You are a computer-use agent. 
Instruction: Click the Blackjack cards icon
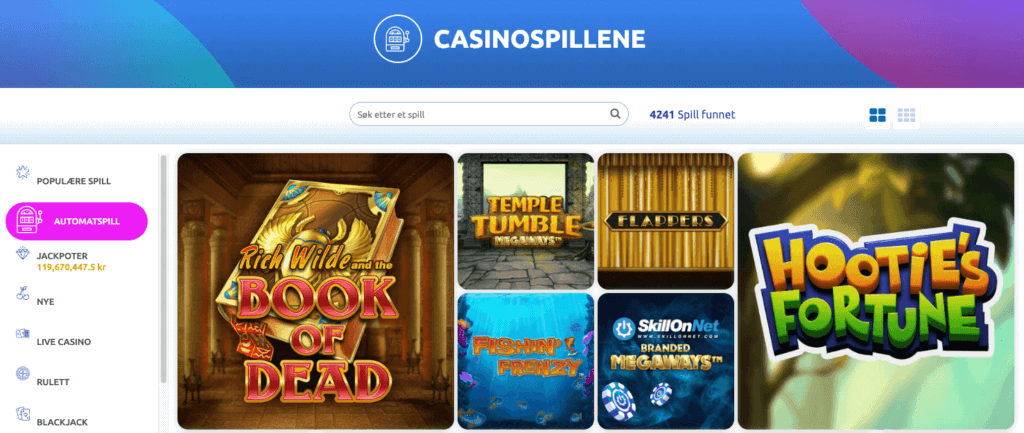click(x=23, y=414)
